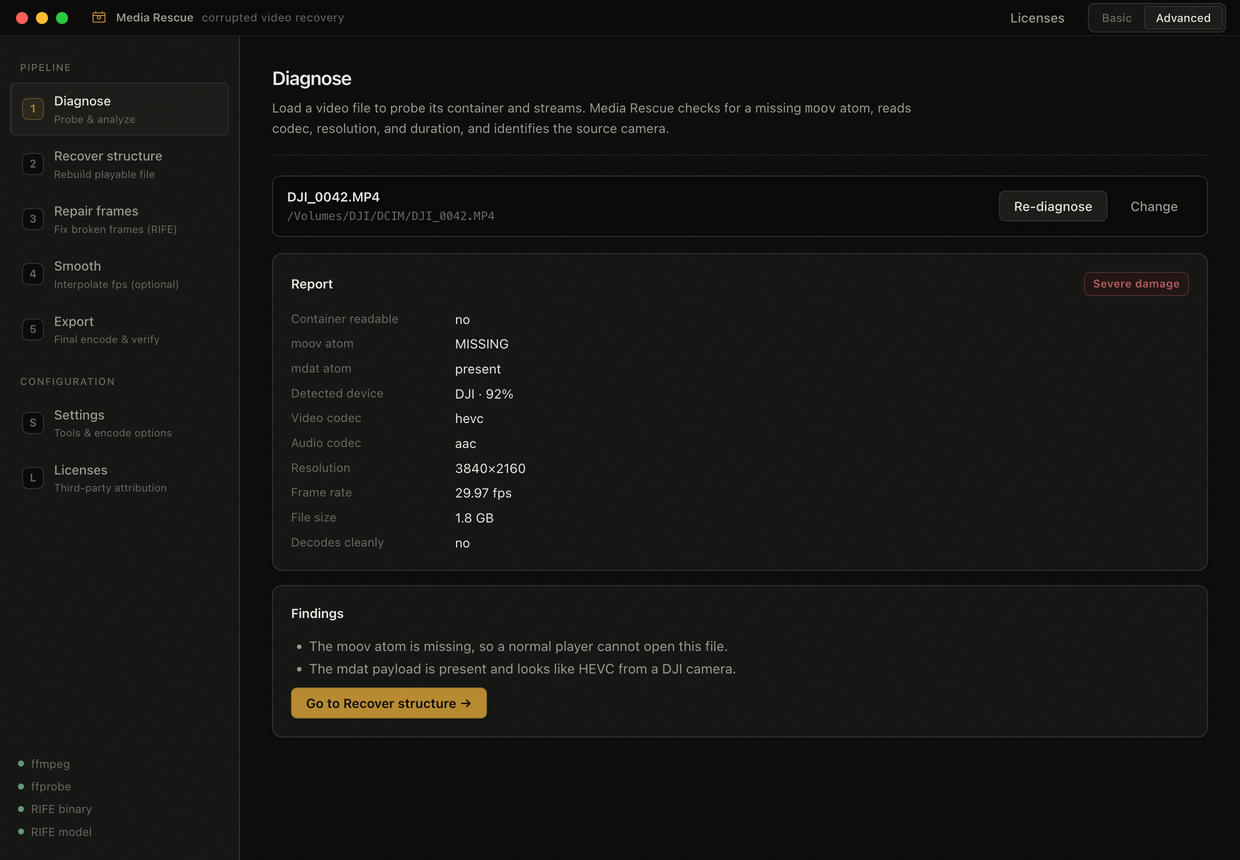Open the Recover structure pipeline step
This screenshot has width=1240, height=860.
coord(120,164)
